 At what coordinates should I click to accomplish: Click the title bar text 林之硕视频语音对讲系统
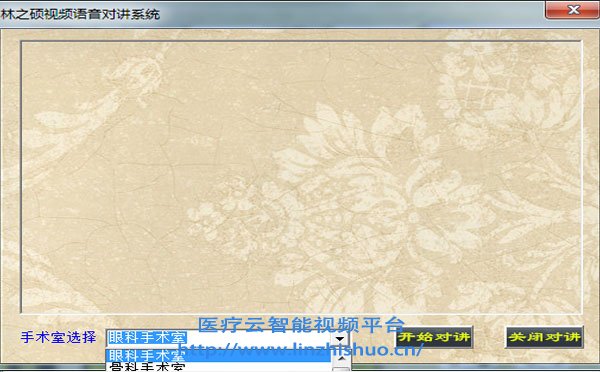[x=80, y=15]
